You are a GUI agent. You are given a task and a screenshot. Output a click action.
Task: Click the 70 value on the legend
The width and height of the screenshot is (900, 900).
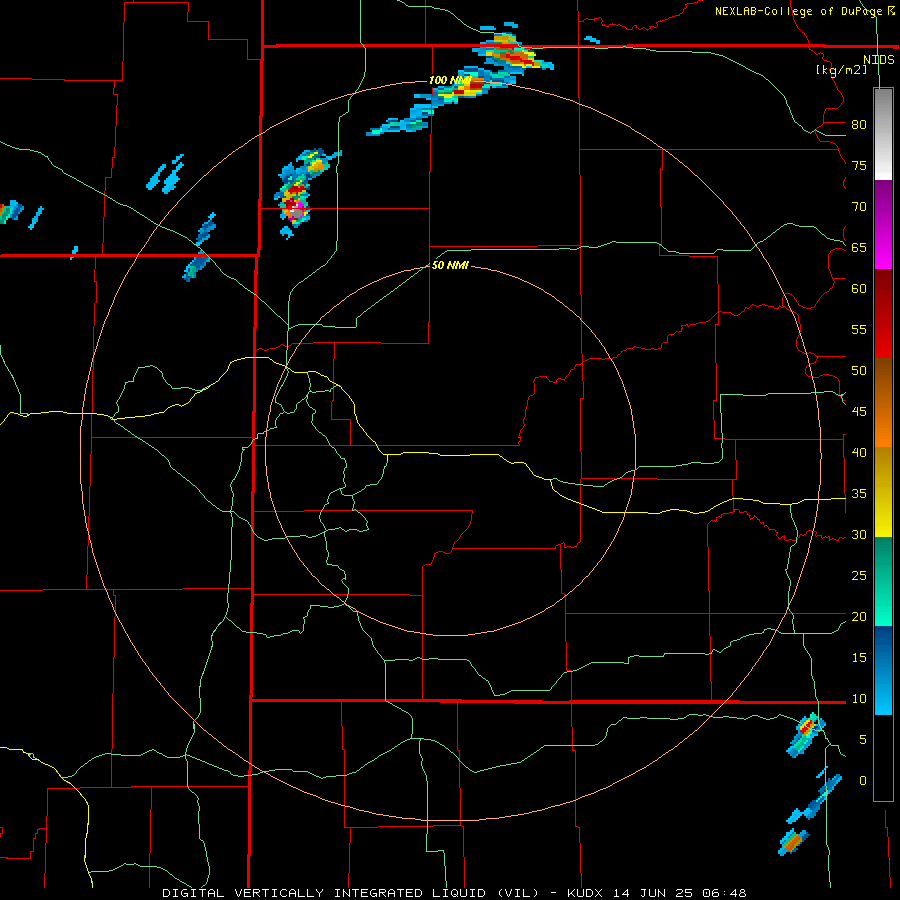pos(859,207)
